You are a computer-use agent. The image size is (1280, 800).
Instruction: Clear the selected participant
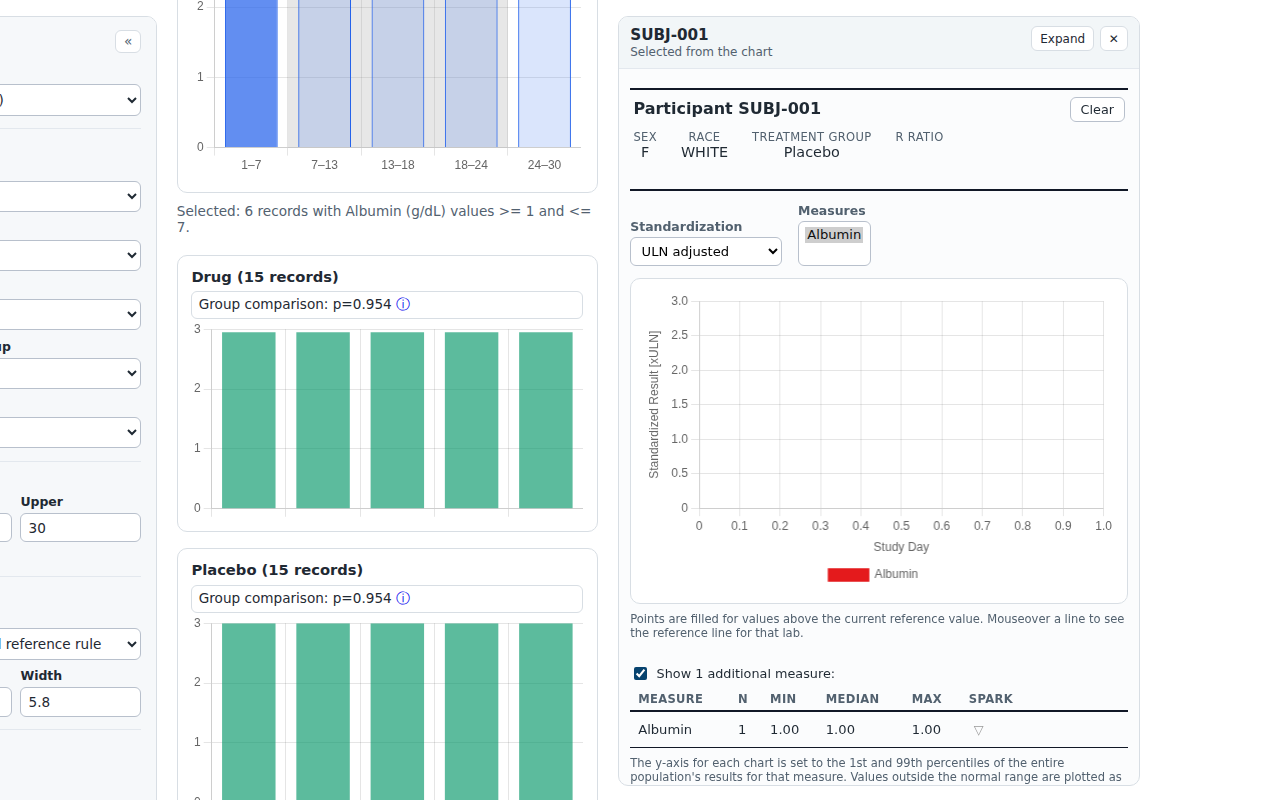point(1097,110)
